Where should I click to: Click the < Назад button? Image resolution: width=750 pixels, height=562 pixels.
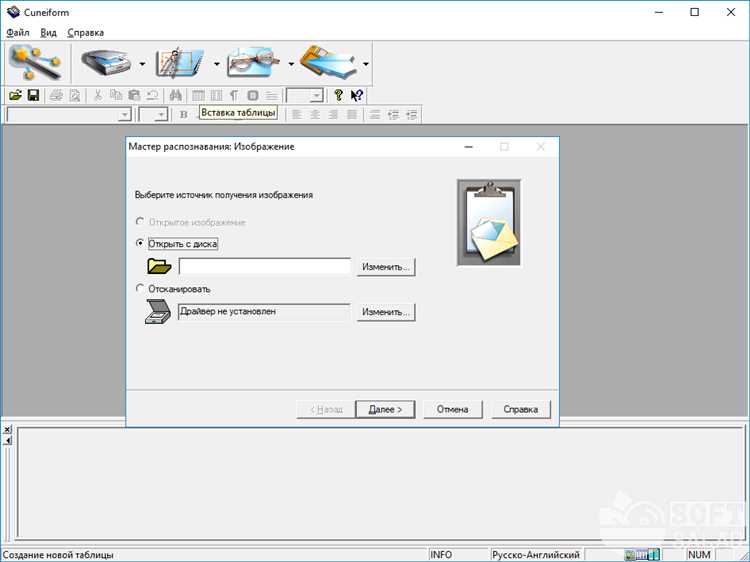326,409
